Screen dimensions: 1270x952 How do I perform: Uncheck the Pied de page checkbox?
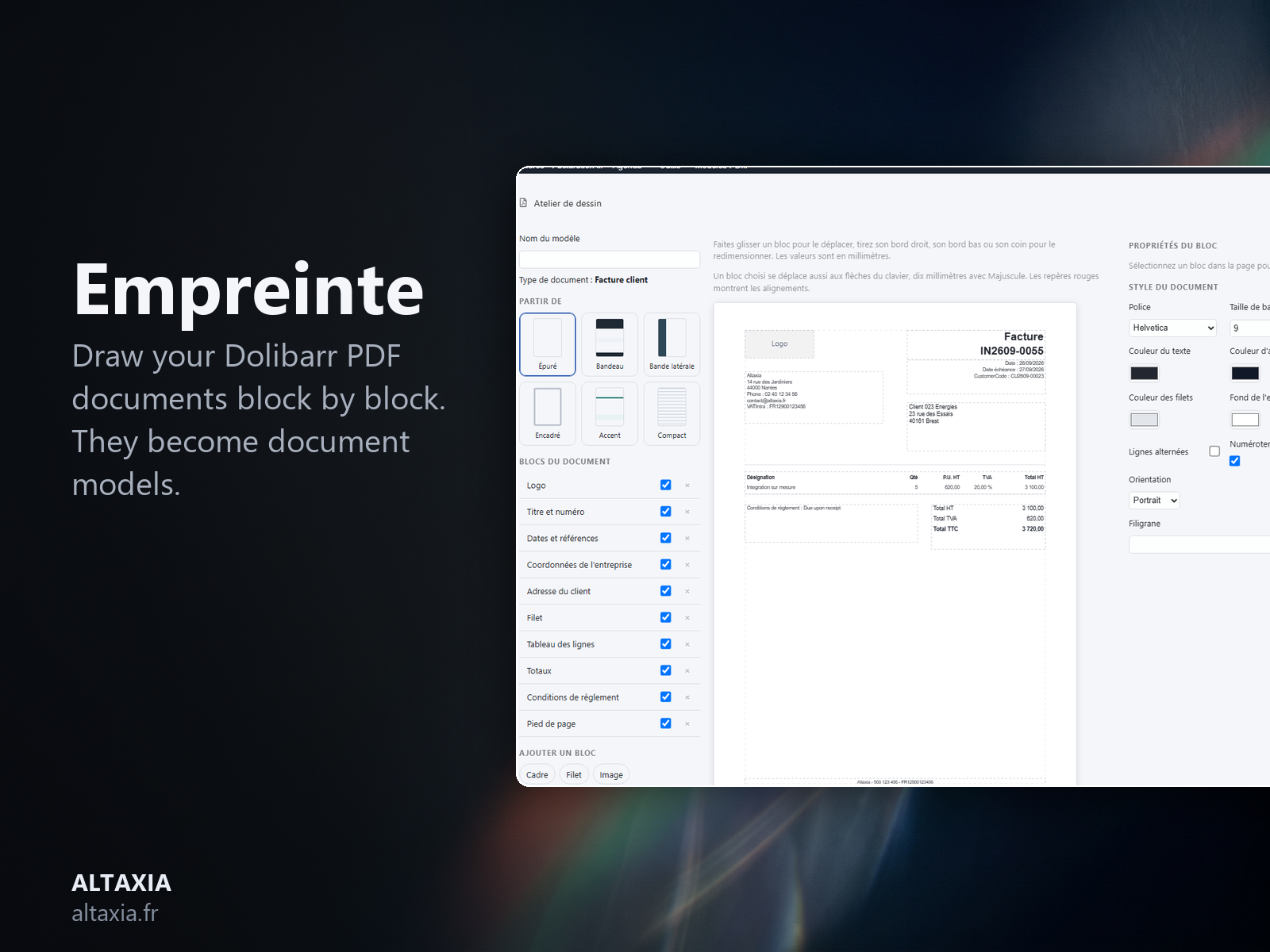point(666,724)
